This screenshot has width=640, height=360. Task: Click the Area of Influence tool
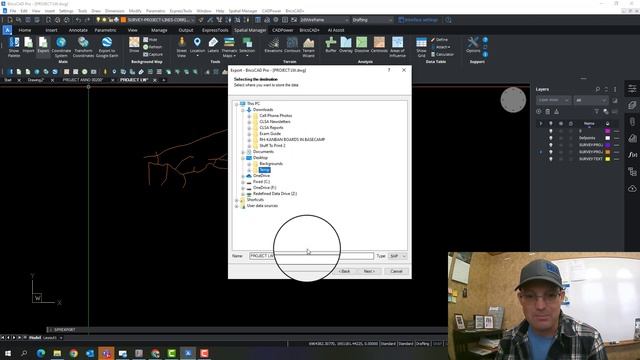point(398,47)
